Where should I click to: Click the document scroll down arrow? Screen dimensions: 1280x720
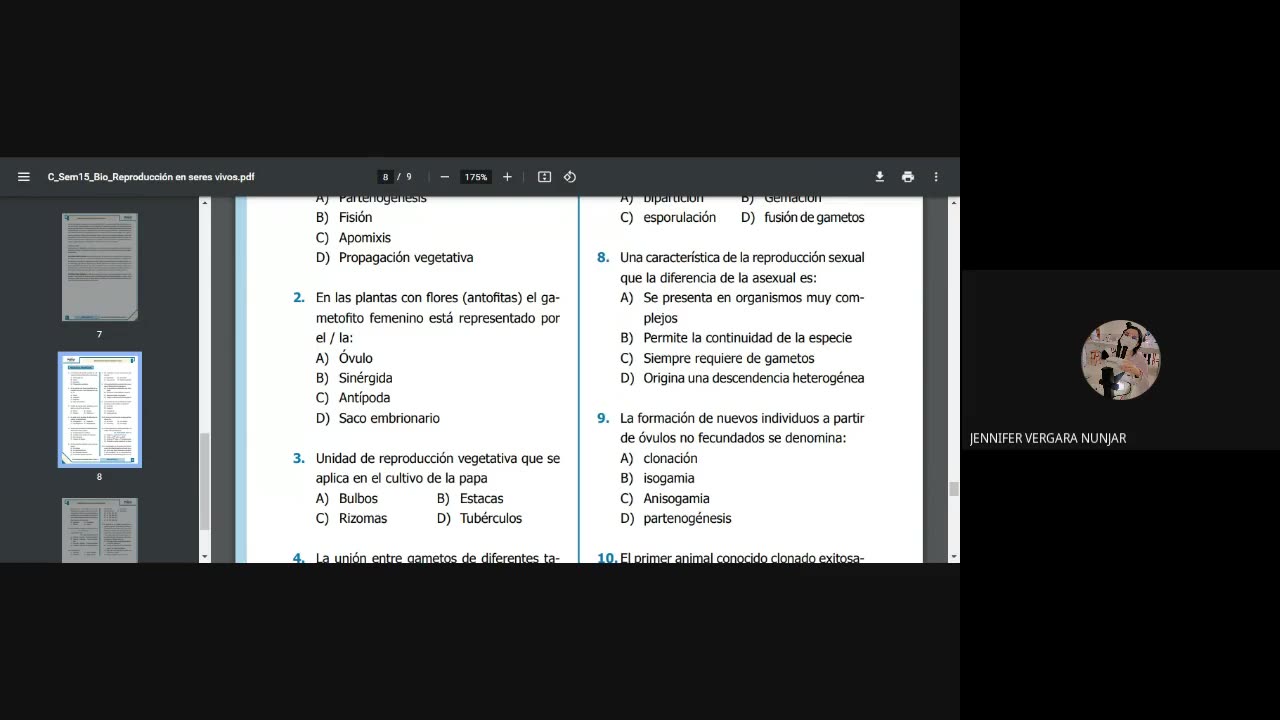click(953, 557)
